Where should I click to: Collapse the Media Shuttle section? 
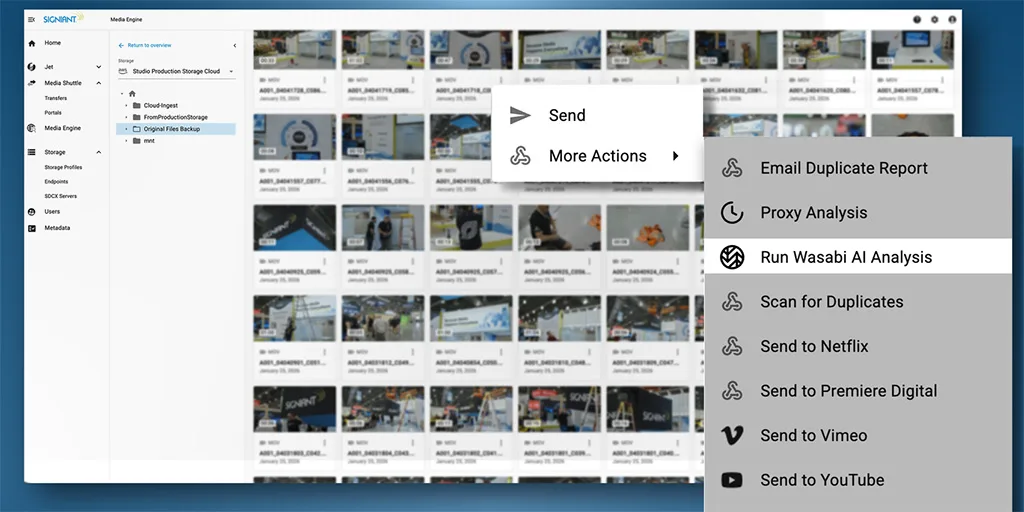coord(98,83)
